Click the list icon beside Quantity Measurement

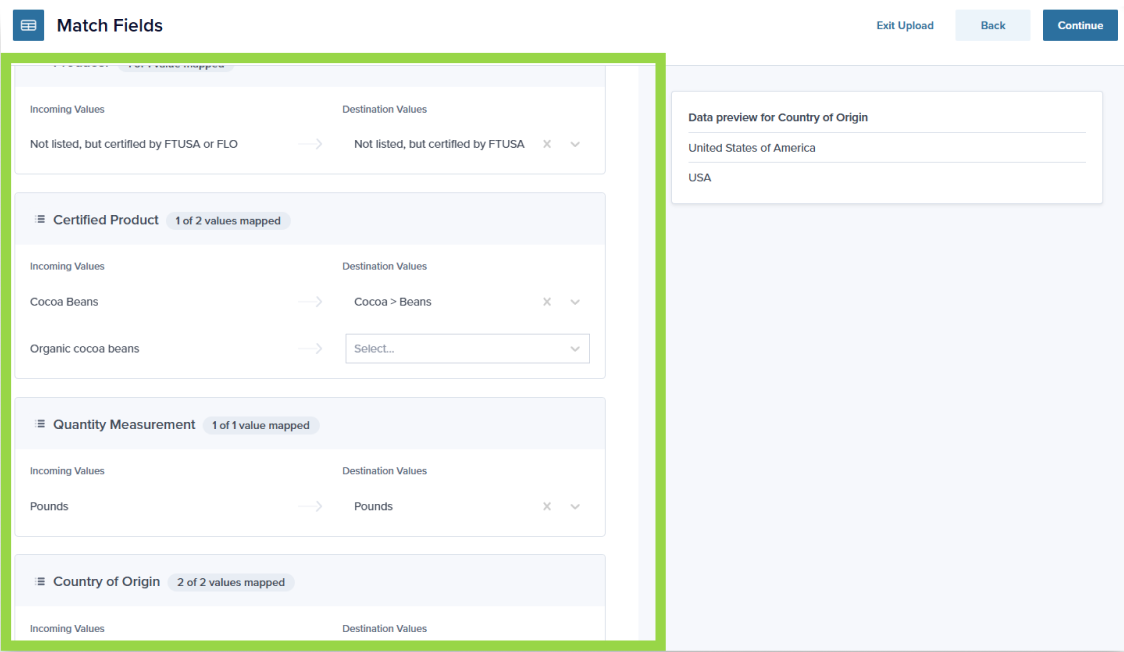(x=40, y=424)
